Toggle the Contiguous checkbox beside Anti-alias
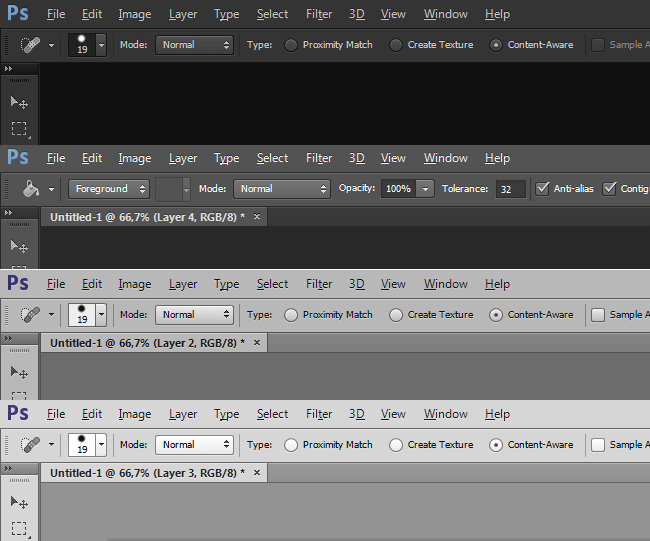The height and width of the screenshot is (541, 650). pyautogui.click(x=609, y=189)
